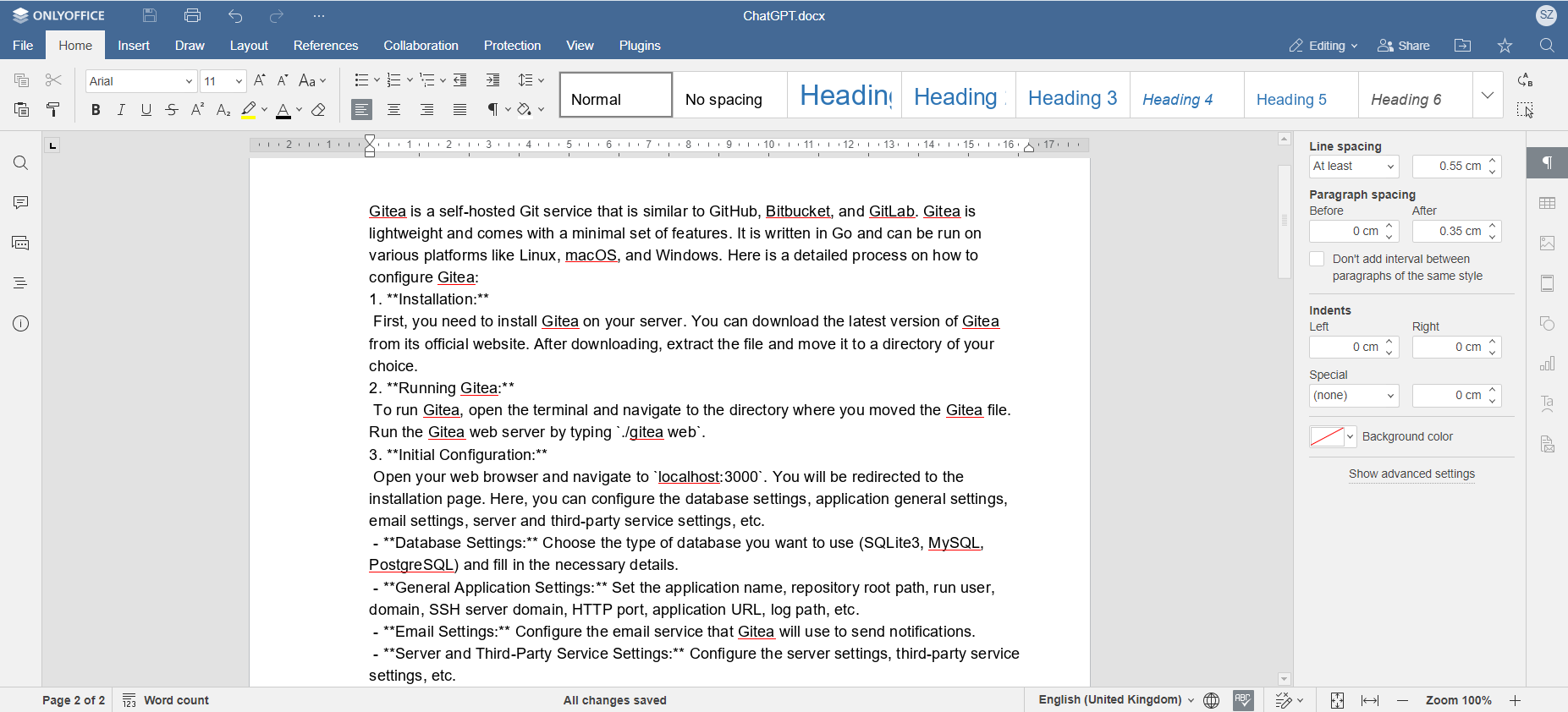Toggle Italic formatting
Viewport: 1568px width, 712px height.
tap(121, 110)
